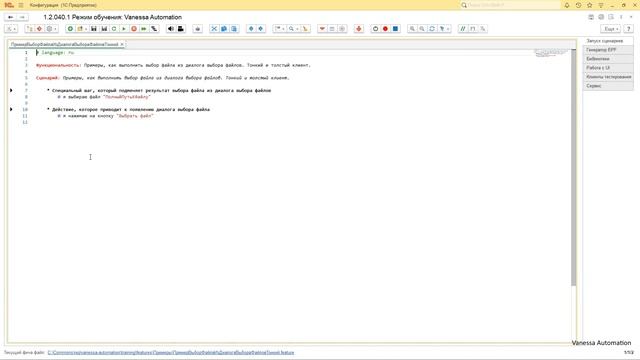640x360 pixels.
Task: Click the green add feature file icon
Action: (70, 29)
